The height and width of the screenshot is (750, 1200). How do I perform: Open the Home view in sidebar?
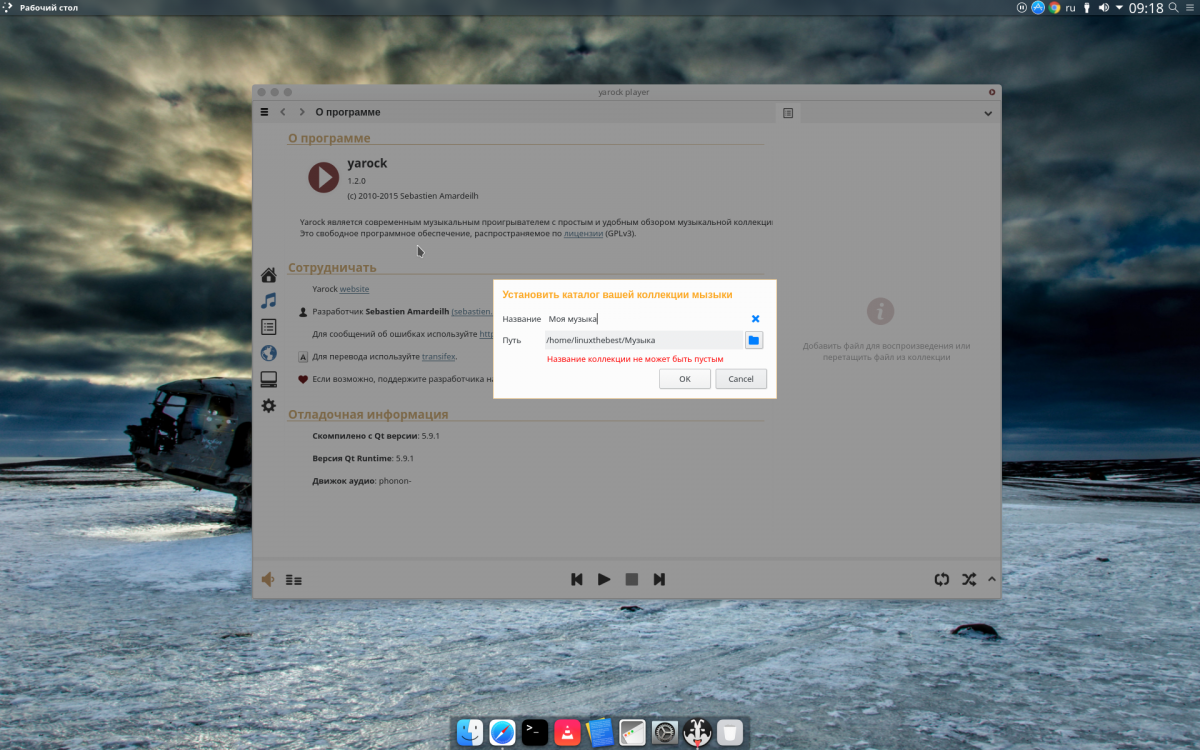[x=268, y=275]
